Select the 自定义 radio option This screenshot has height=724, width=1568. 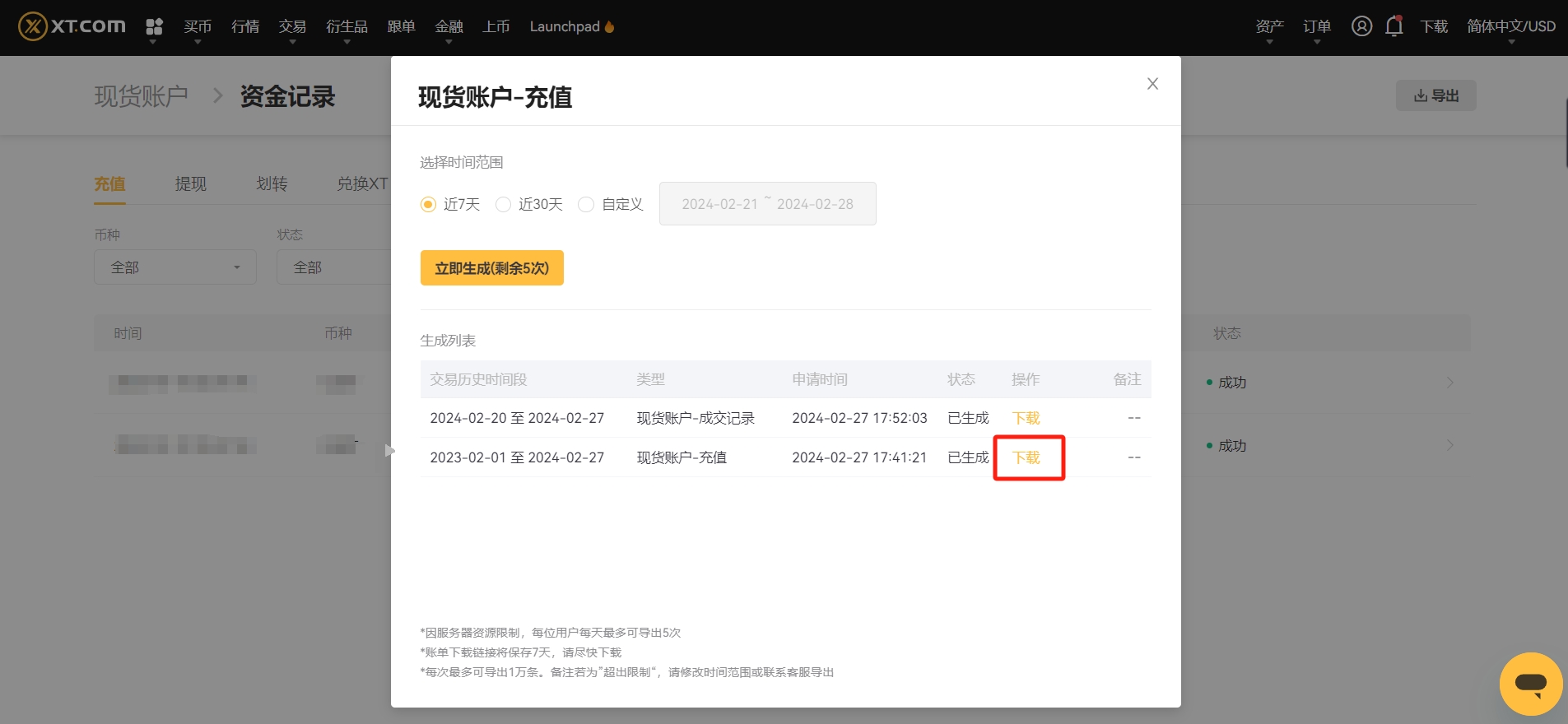(586, 204)
